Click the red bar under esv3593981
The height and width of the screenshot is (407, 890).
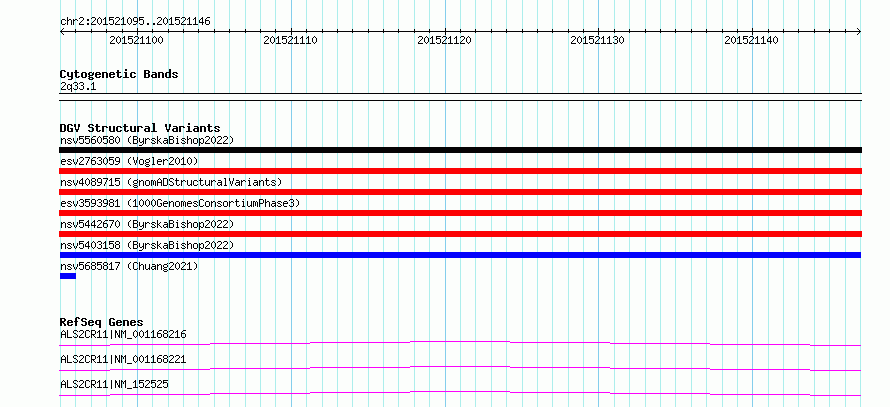(460, 213)
